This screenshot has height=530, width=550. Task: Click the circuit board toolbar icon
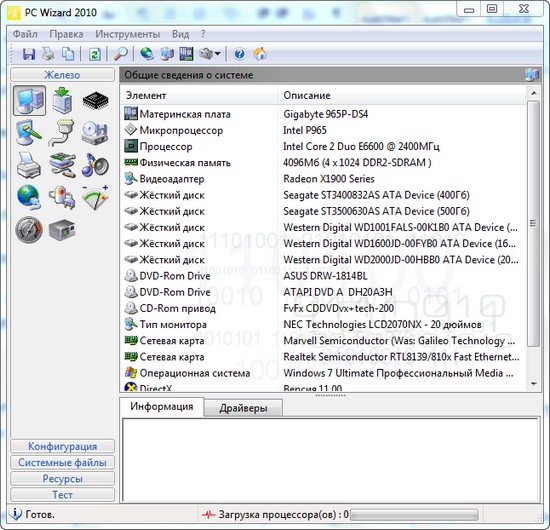186,54
